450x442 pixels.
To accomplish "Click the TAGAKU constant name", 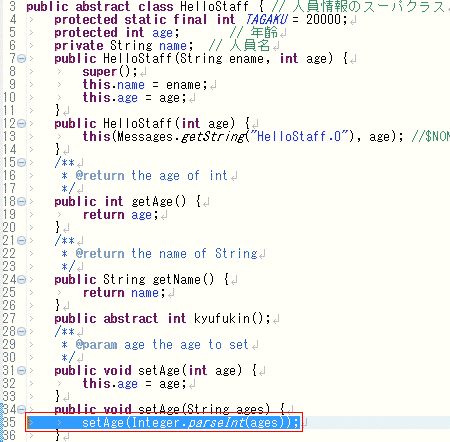I will (266, 19).
